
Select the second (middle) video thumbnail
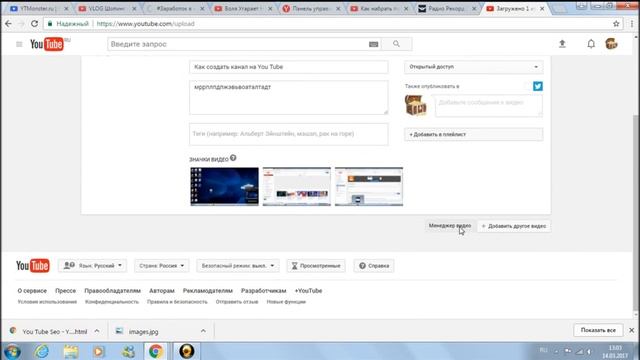coord(297,187)
